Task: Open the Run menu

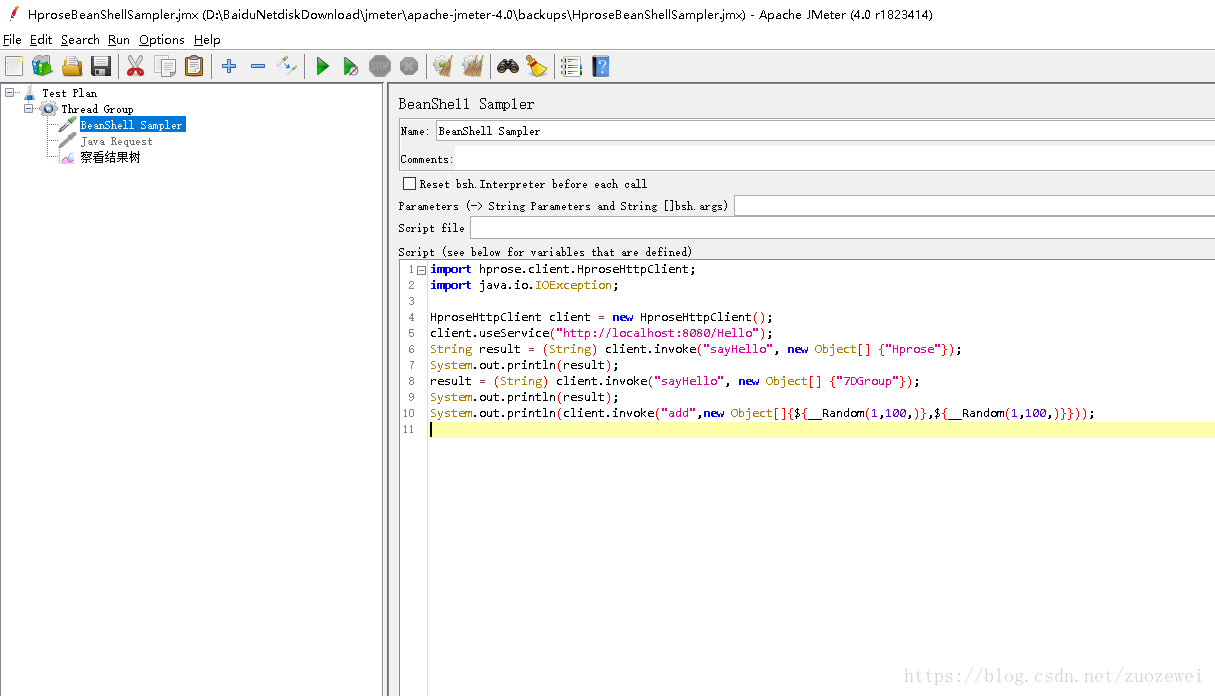Action: coord(119,40)
